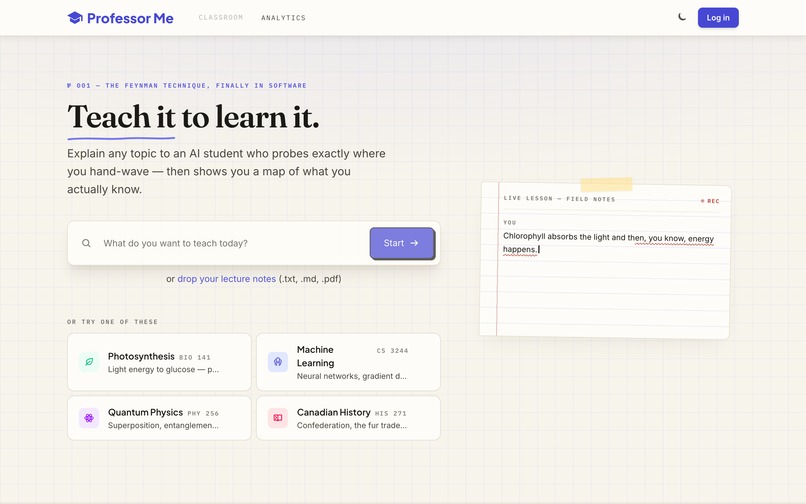Click the 'Neural networks, gradient d...' description
This screenshot has width=806, height=504.
coord(352,376)
